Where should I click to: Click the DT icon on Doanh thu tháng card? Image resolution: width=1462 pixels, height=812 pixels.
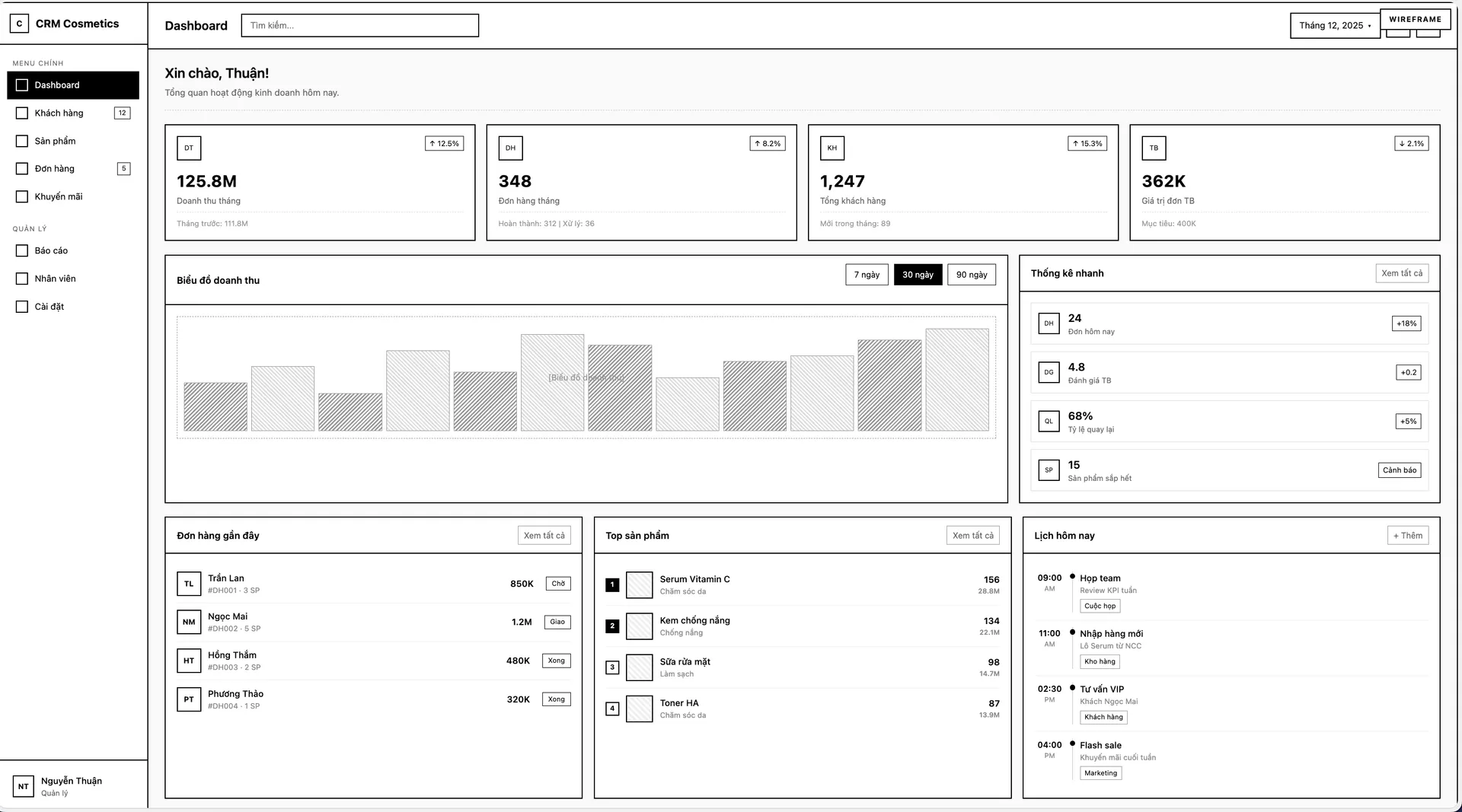188,148
